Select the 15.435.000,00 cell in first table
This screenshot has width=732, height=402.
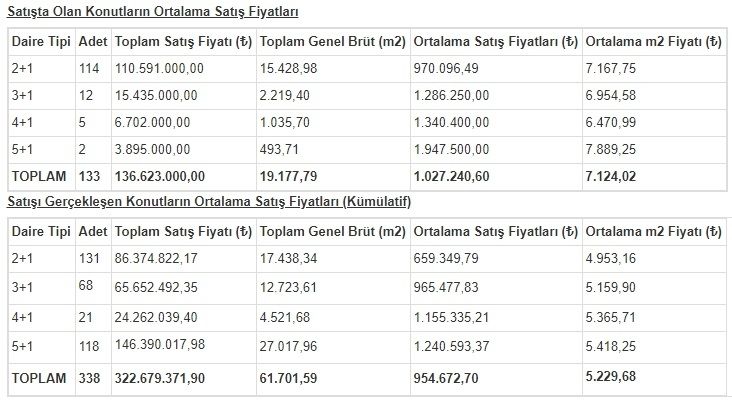157,95
